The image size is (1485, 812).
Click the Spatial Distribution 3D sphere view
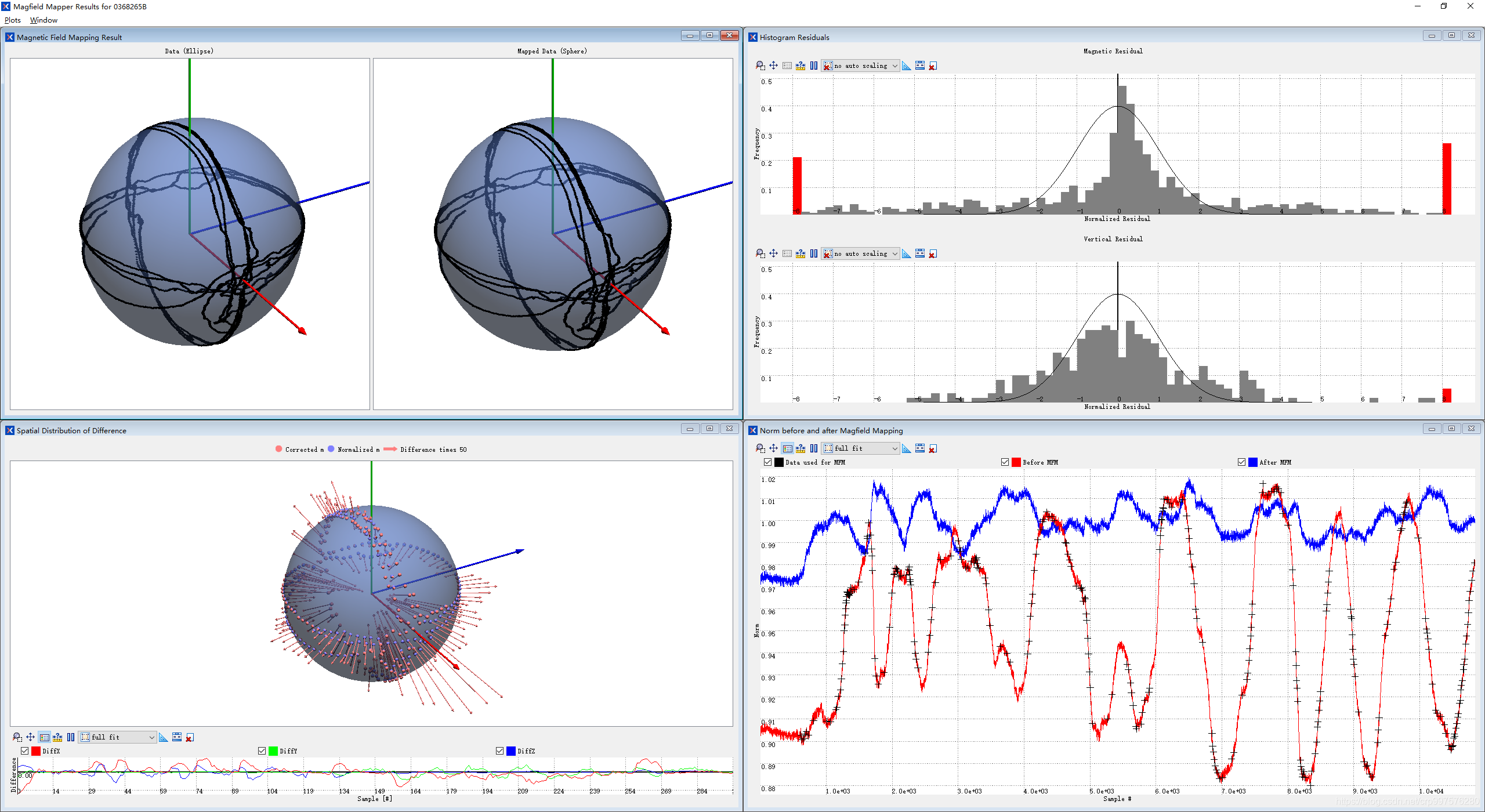pos(371,593)
